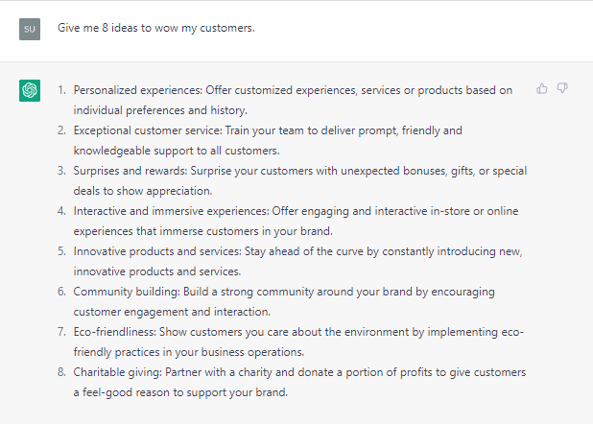Click the text 'knowledgeable support to all customers'

pyautogui.click(x=175, y=151)
